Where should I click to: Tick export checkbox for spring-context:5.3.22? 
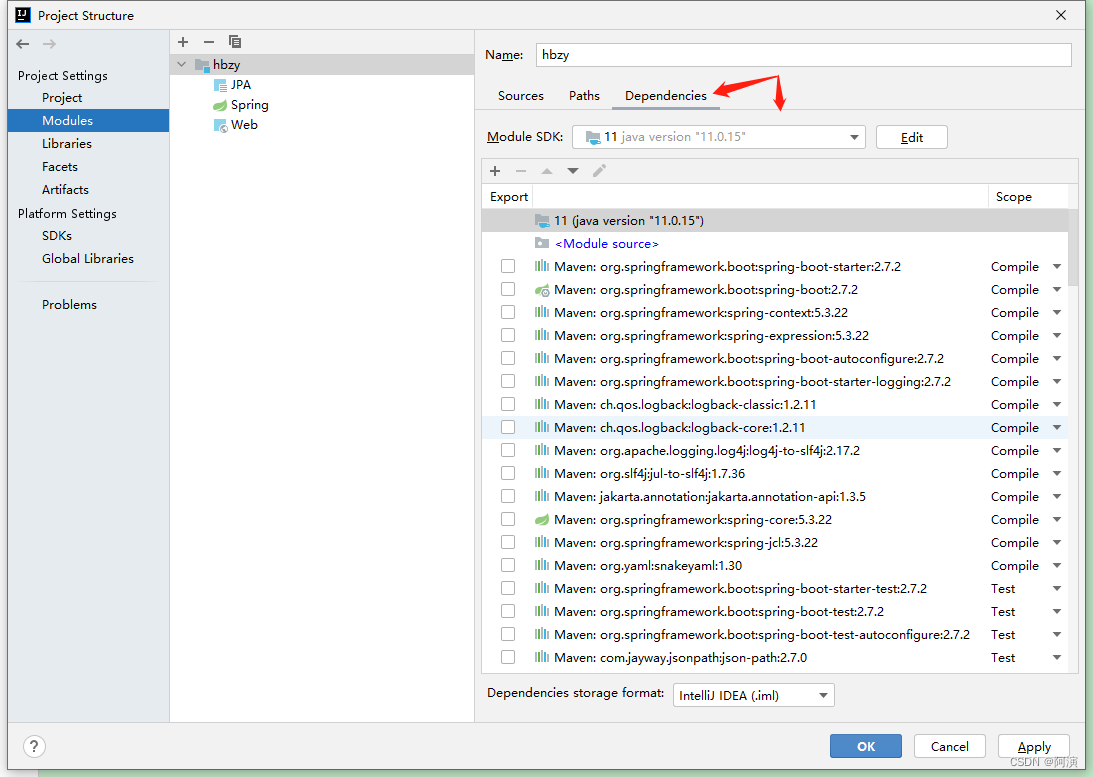point(508,312)
